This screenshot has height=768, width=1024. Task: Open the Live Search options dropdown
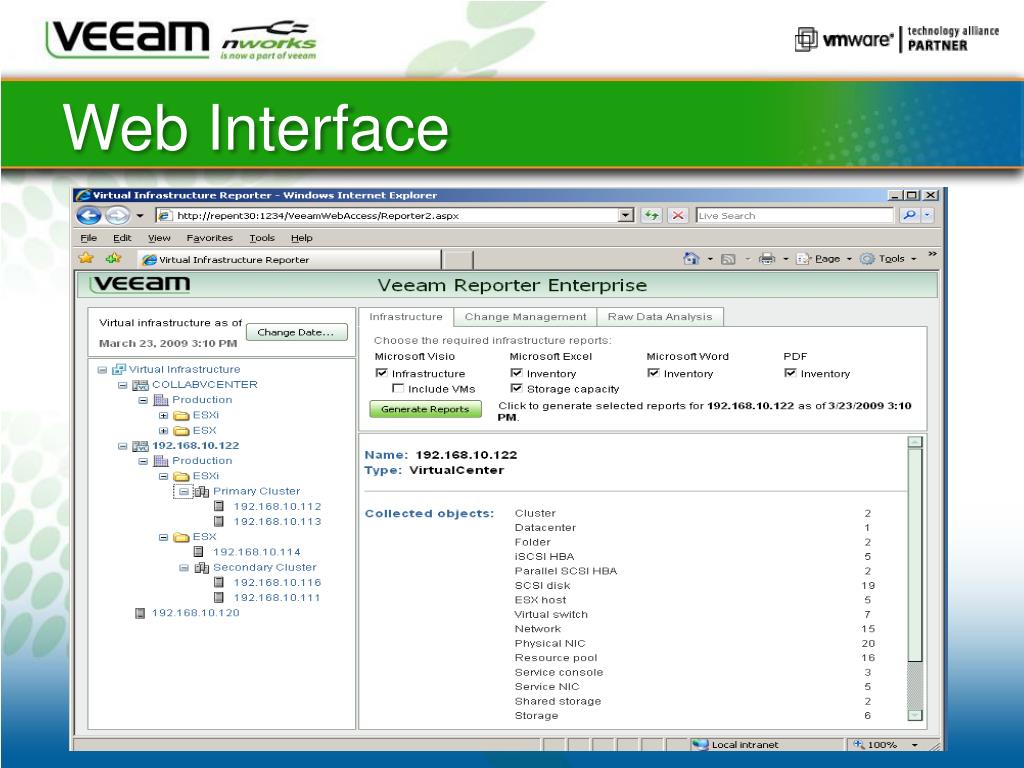pos(927,215)
